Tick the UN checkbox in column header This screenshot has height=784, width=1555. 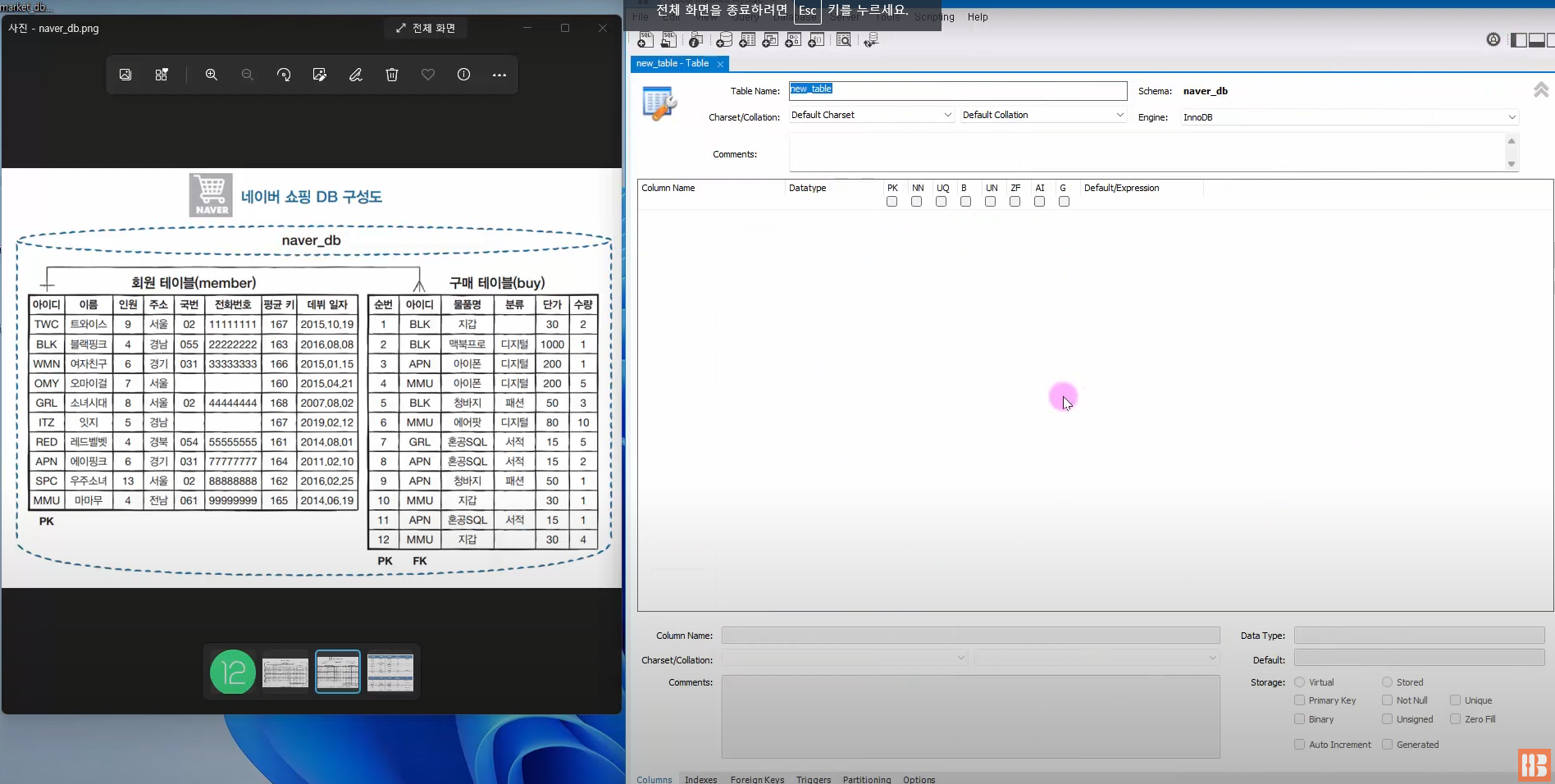click(x=990, y=202)
